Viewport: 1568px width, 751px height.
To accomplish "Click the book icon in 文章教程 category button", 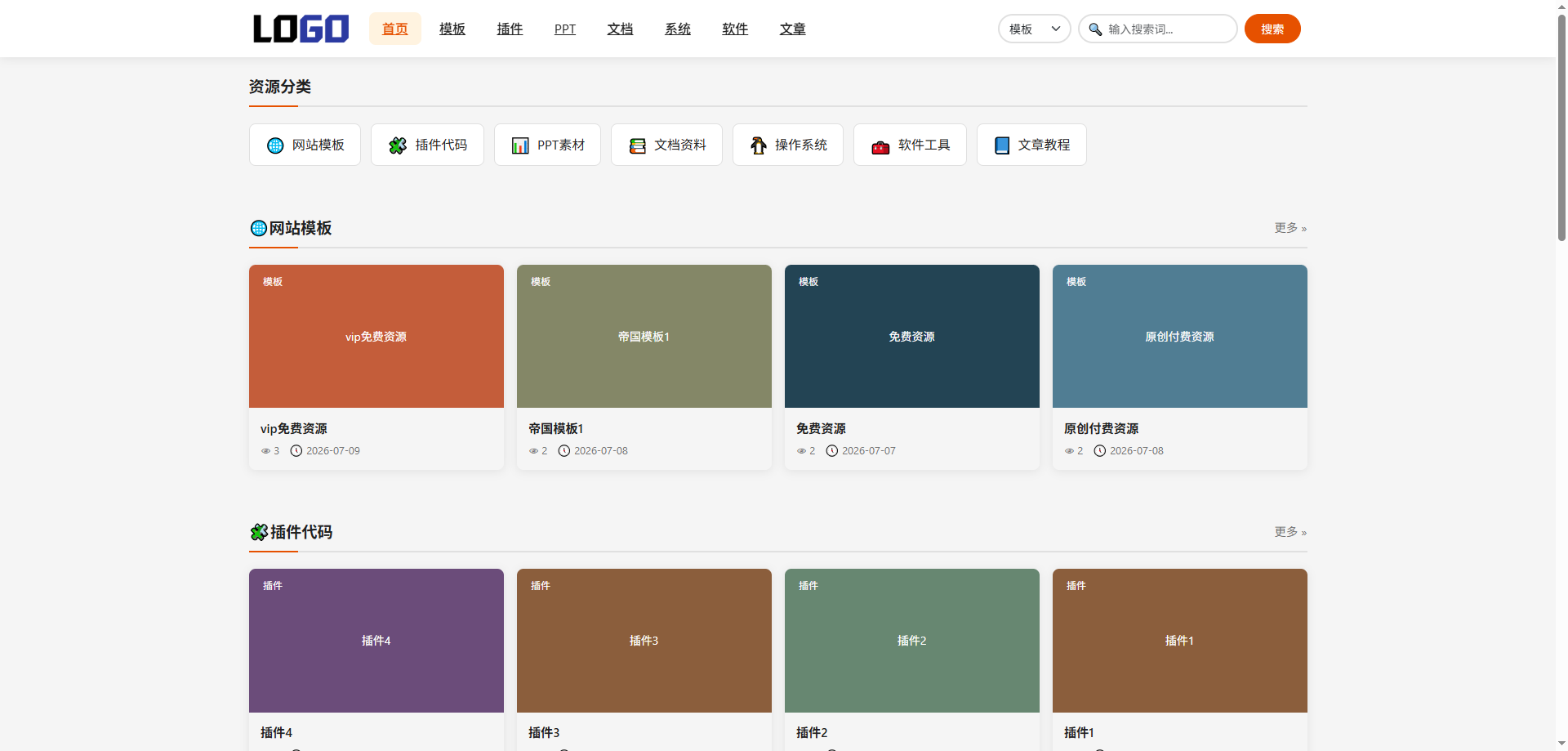I will tap(1002, 145).
